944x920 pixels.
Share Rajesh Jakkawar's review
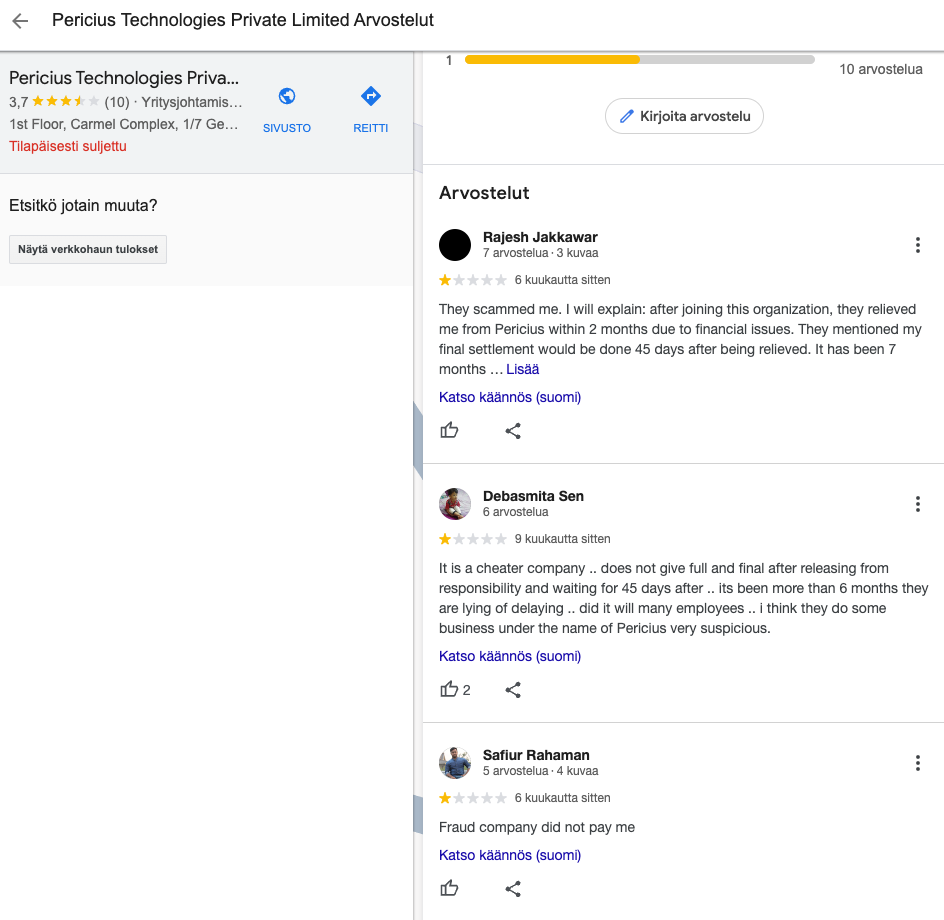pyautogui.click(x=513, y=430)
